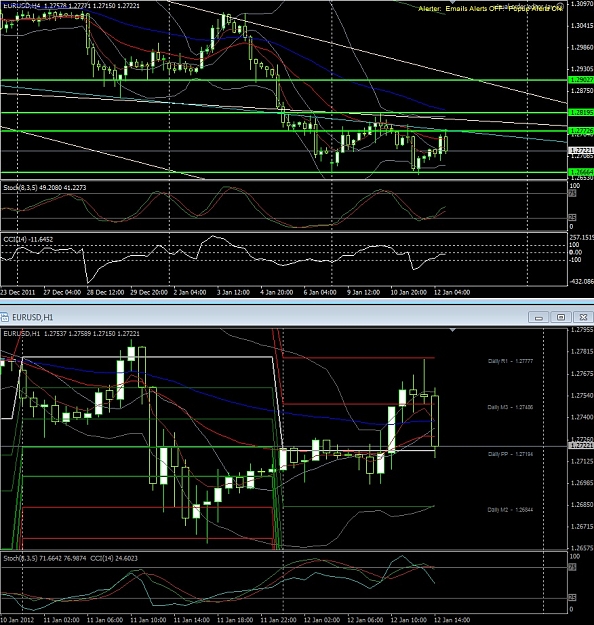
Task: Click the -432.086 CCI scale value
Action: [x=581, y=281]
